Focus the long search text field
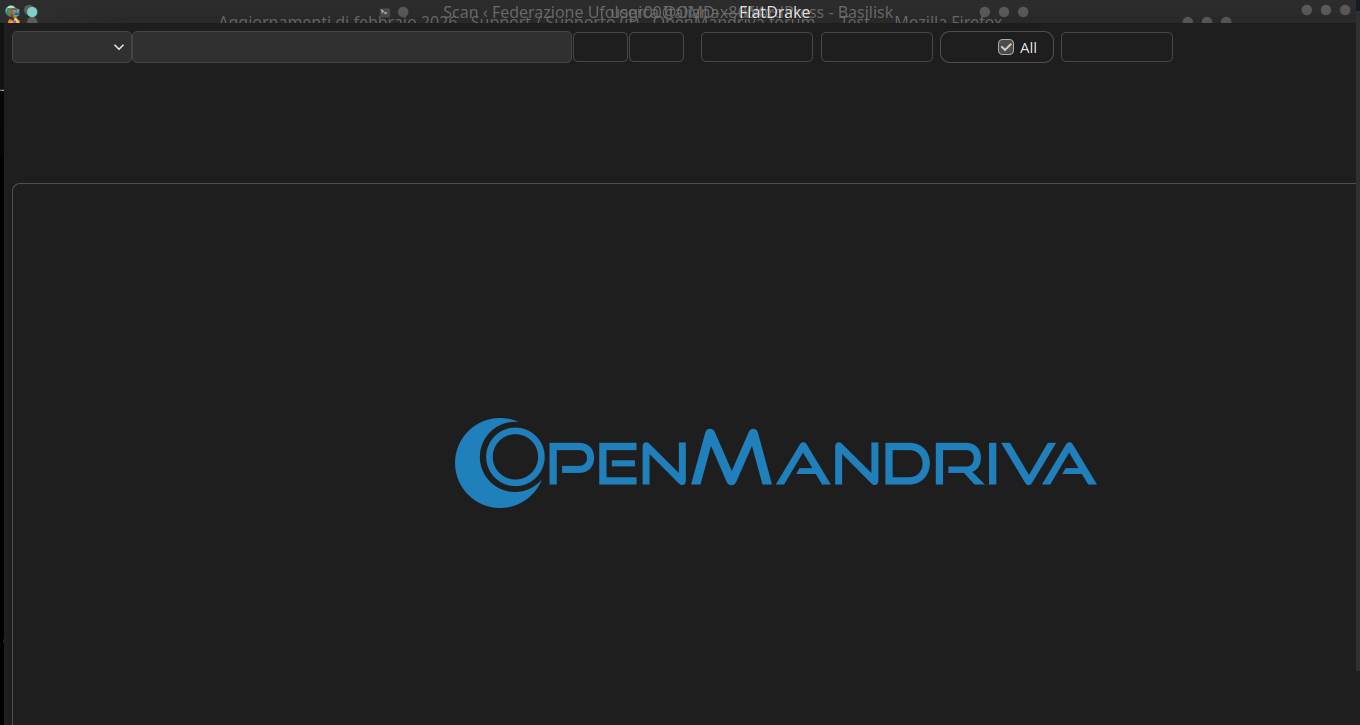This screenshot has height=725, width=1360. click(x=351, y=47)
